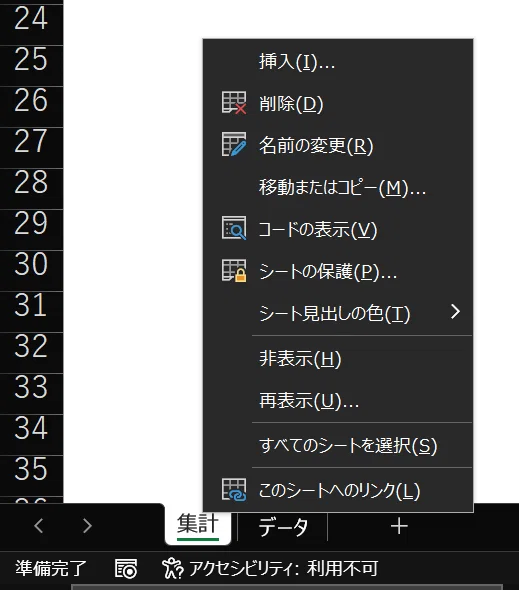Select すべてのシートを選択(S)

(338, 445)
